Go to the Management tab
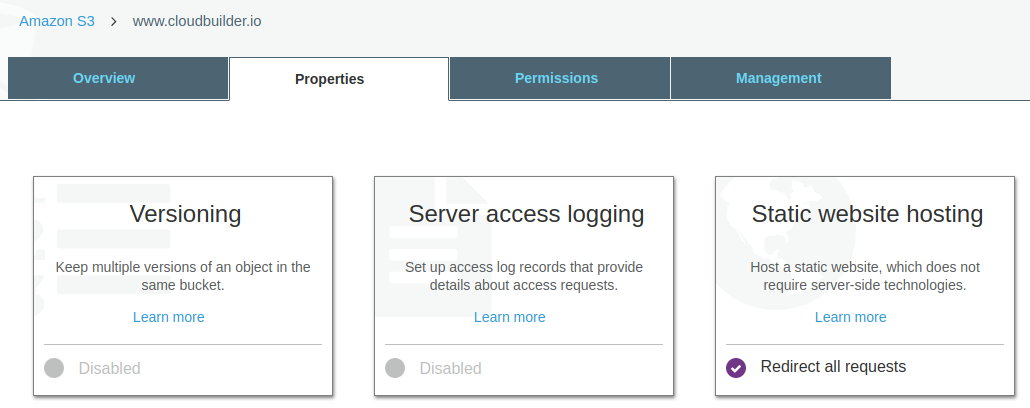1030x408 pixels. [x=778, y=78]
